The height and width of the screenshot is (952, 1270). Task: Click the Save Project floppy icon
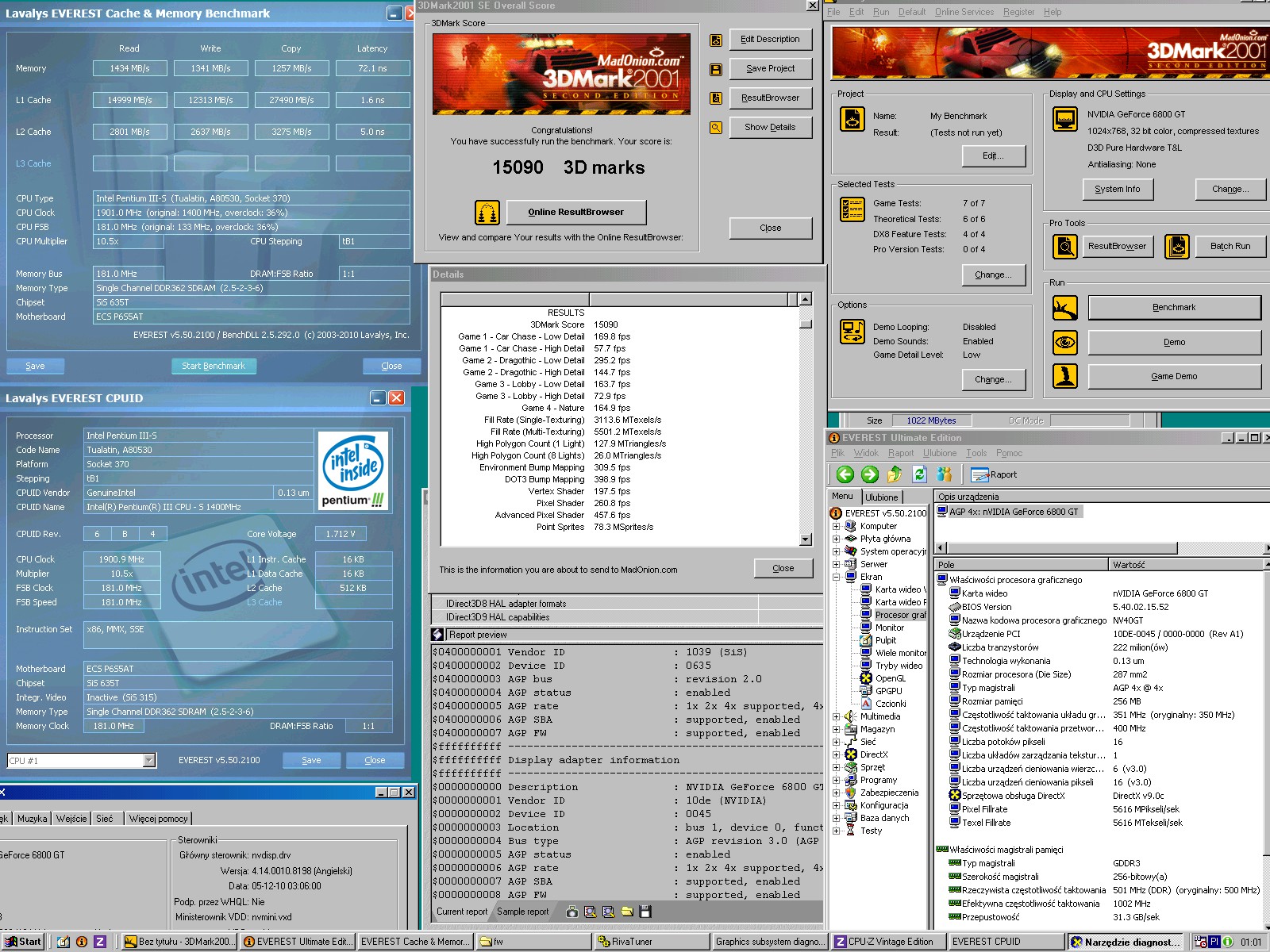click(715, 69)
